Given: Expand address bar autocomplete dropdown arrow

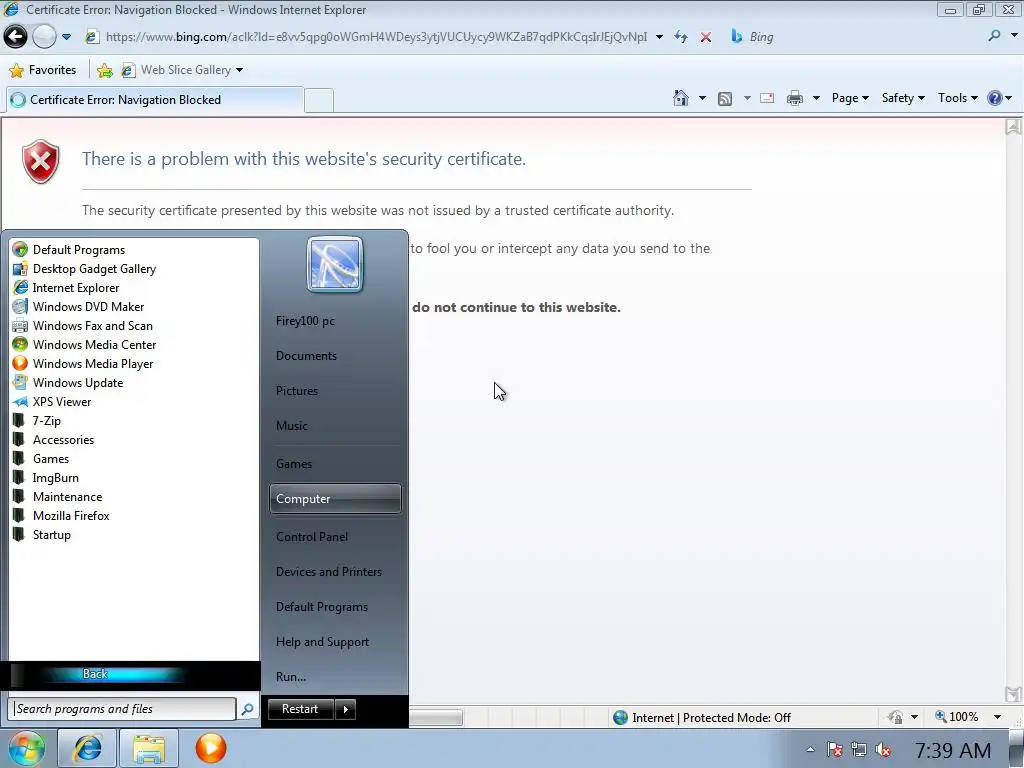Looking at the screenshot, I should click(x=659, y=37).
